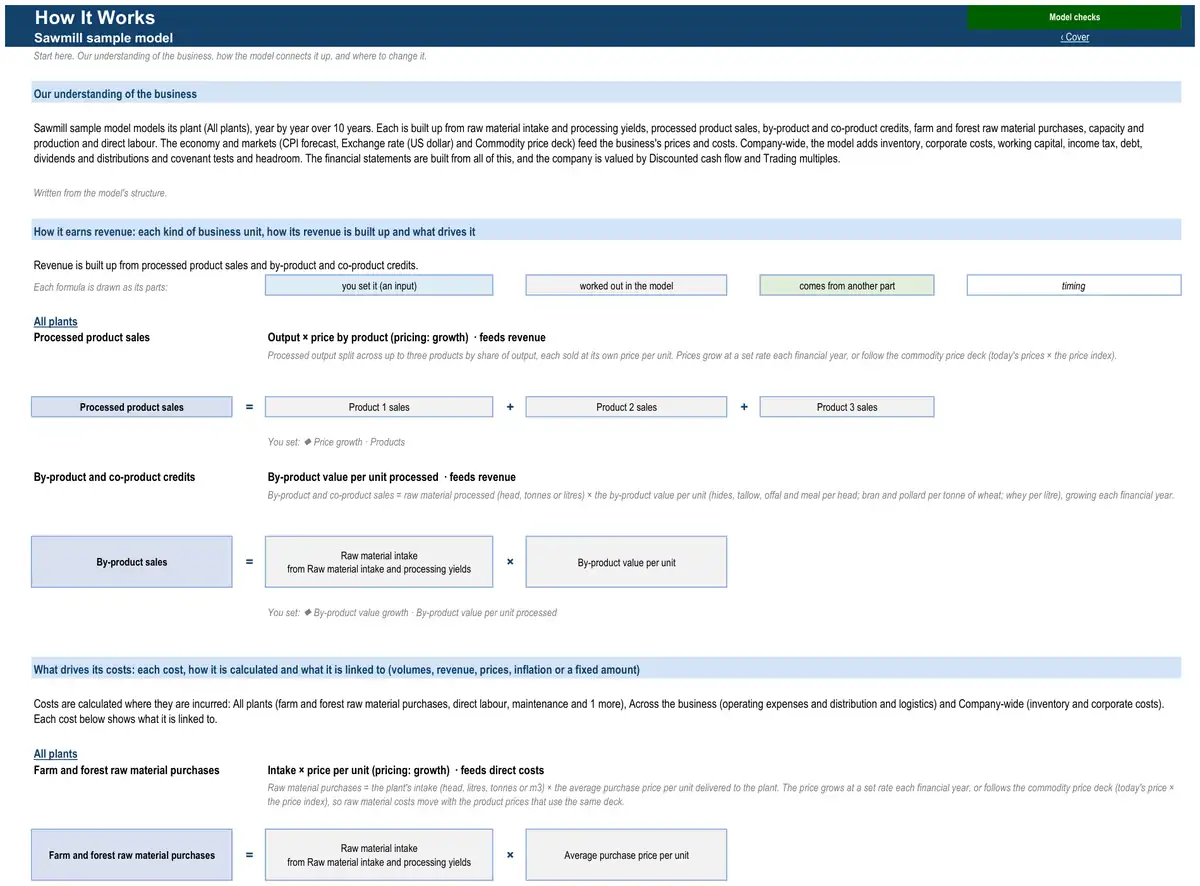The image size is (1200, 886).
Task: Click 'By-product value per unit processed · feeds revenue' heading
Action: (392, 477)
